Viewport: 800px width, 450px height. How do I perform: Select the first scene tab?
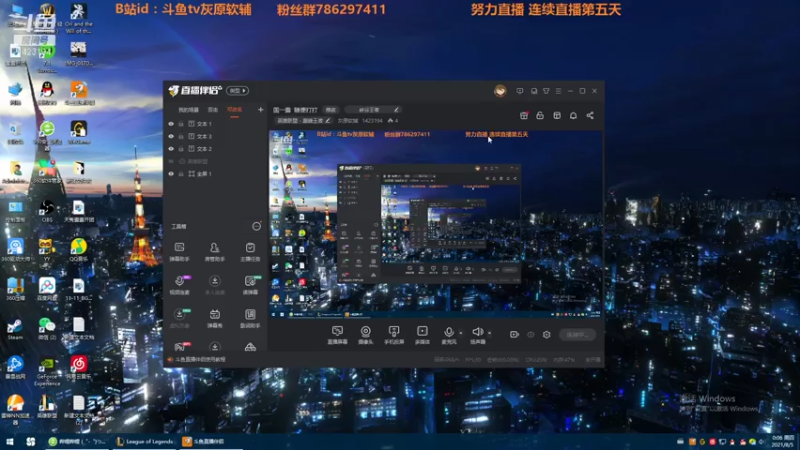pyautogui.click(x=188, y=110)
